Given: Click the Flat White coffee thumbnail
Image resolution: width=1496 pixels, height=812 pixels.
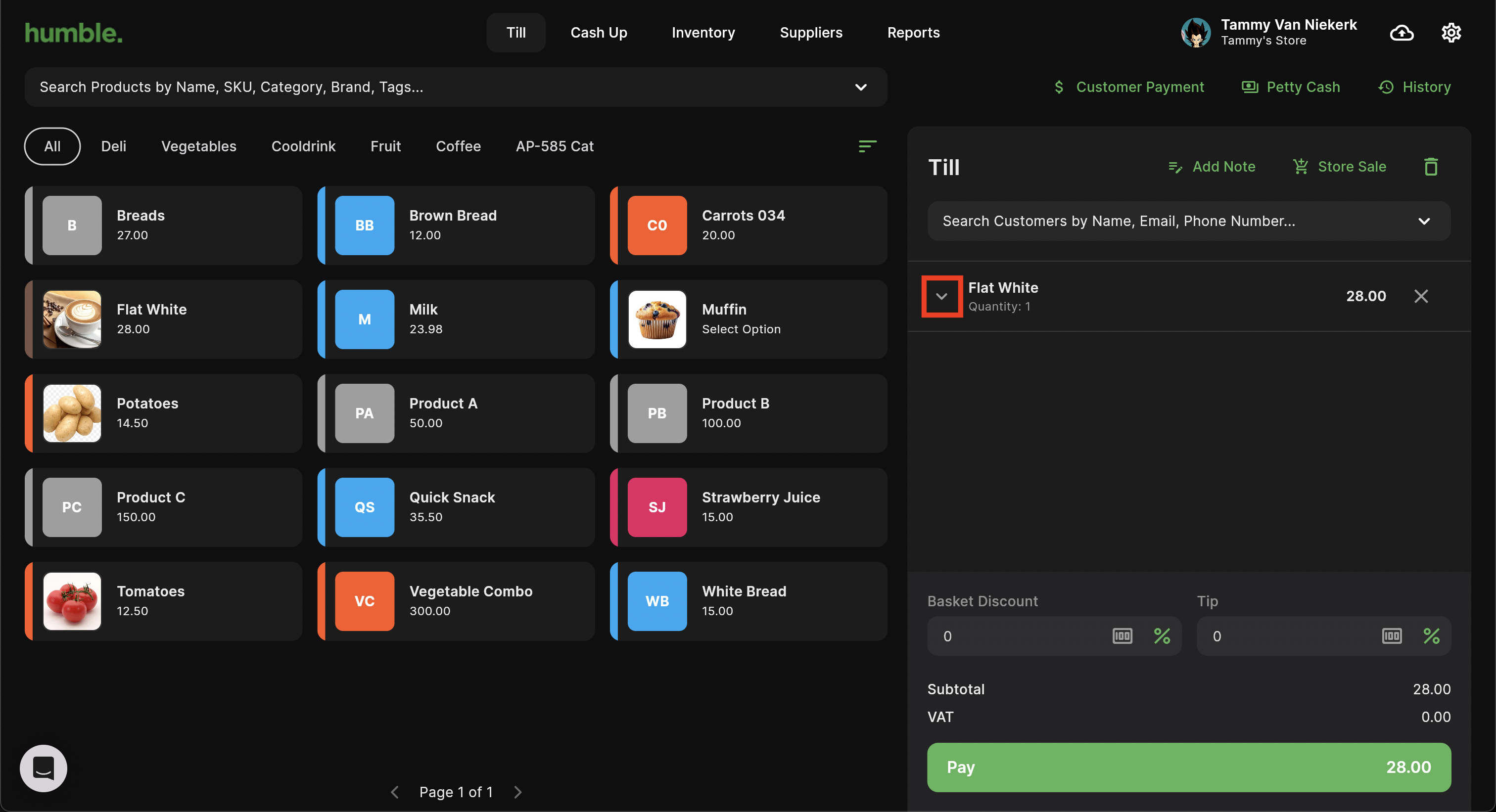Looking at the screenshot, I should click(72, 319).
